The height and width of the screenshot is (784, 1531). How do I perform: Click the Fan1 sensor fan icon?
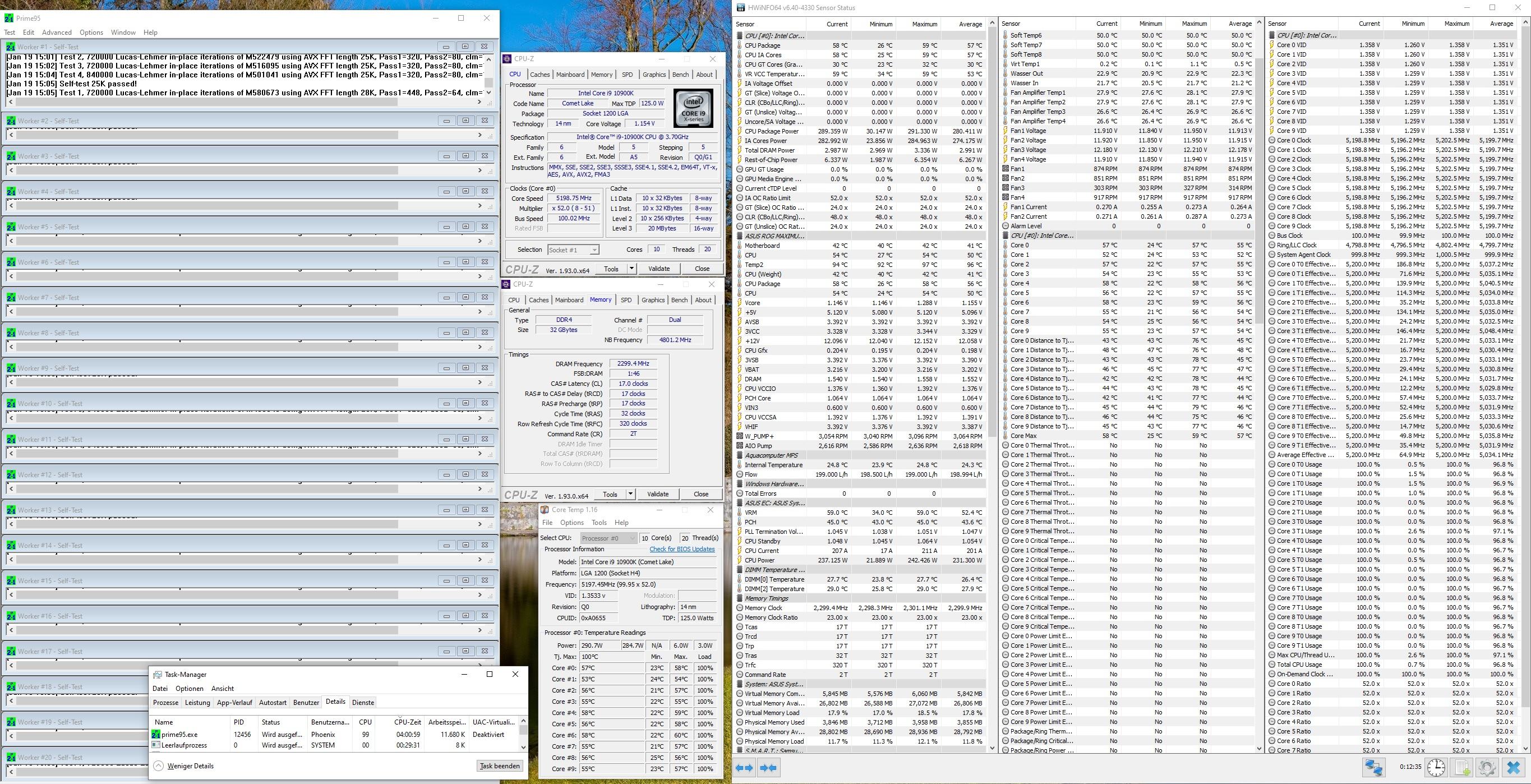click(1006, 169)
